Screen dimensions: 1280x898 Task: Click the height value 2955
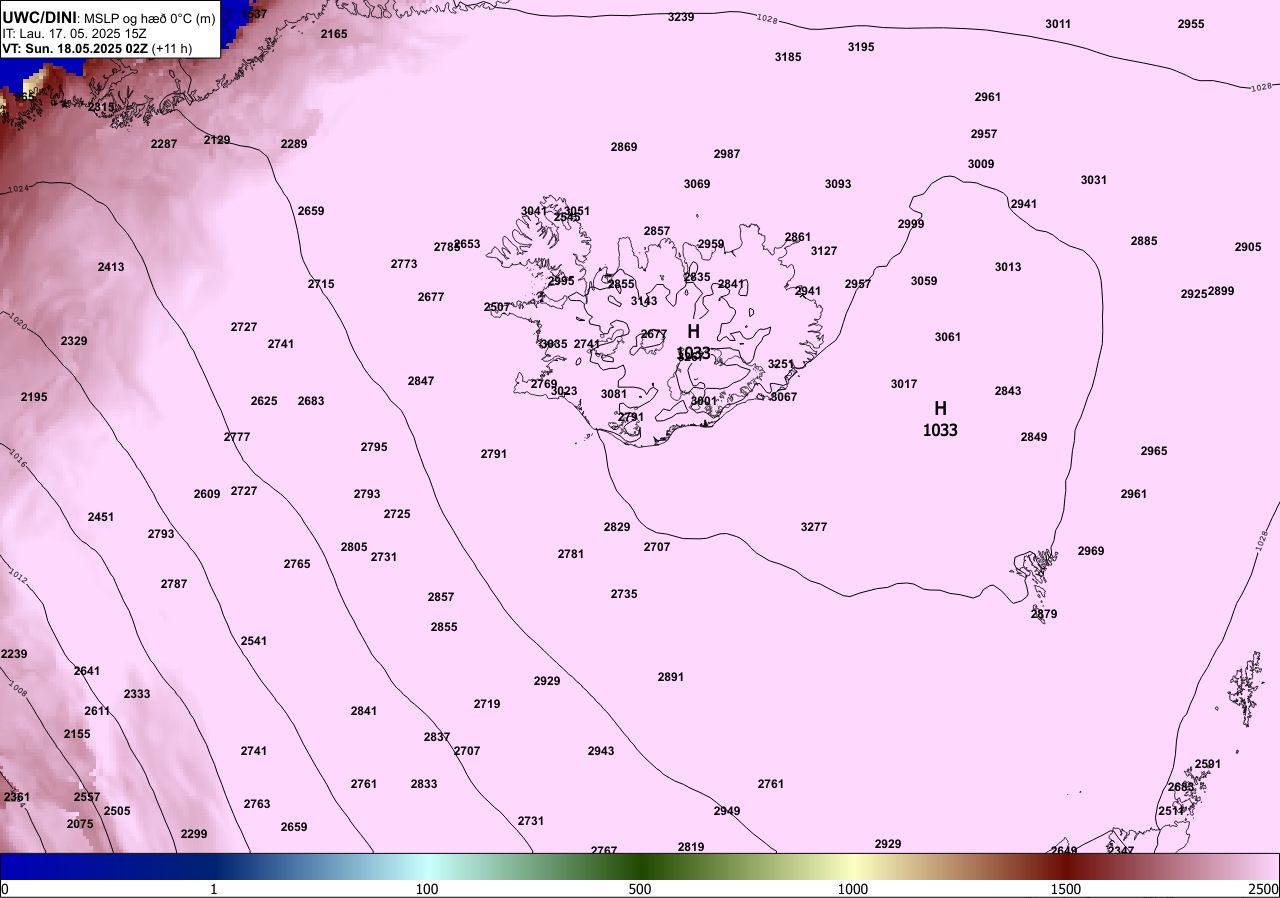1191,24
